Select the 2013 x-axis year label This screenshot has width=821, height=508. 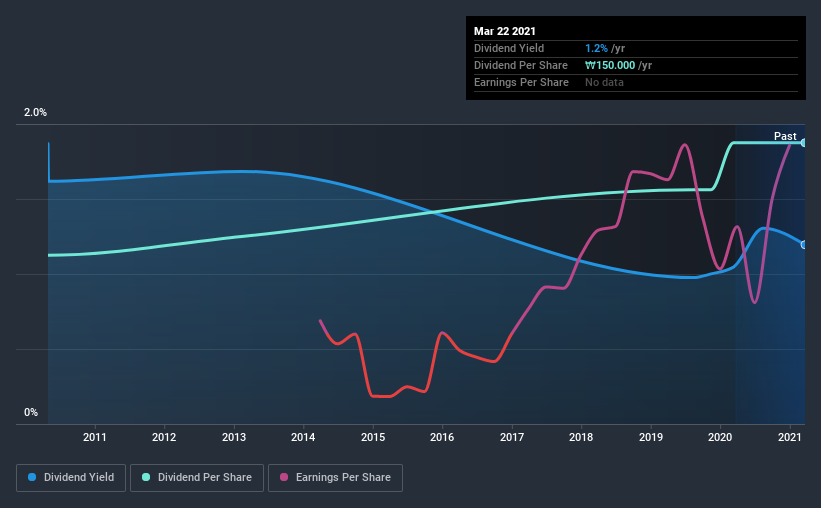click(234, 437)
